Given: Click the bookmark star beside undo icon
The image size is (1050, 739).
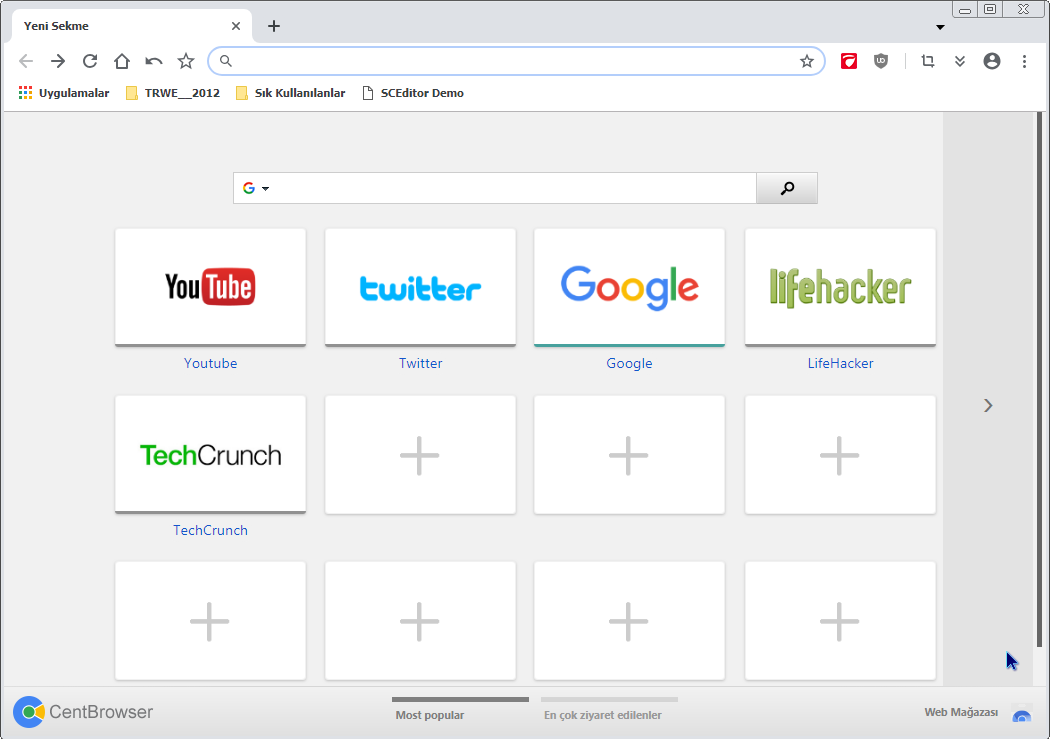Looking at the screenshot, I should (185, 62).
